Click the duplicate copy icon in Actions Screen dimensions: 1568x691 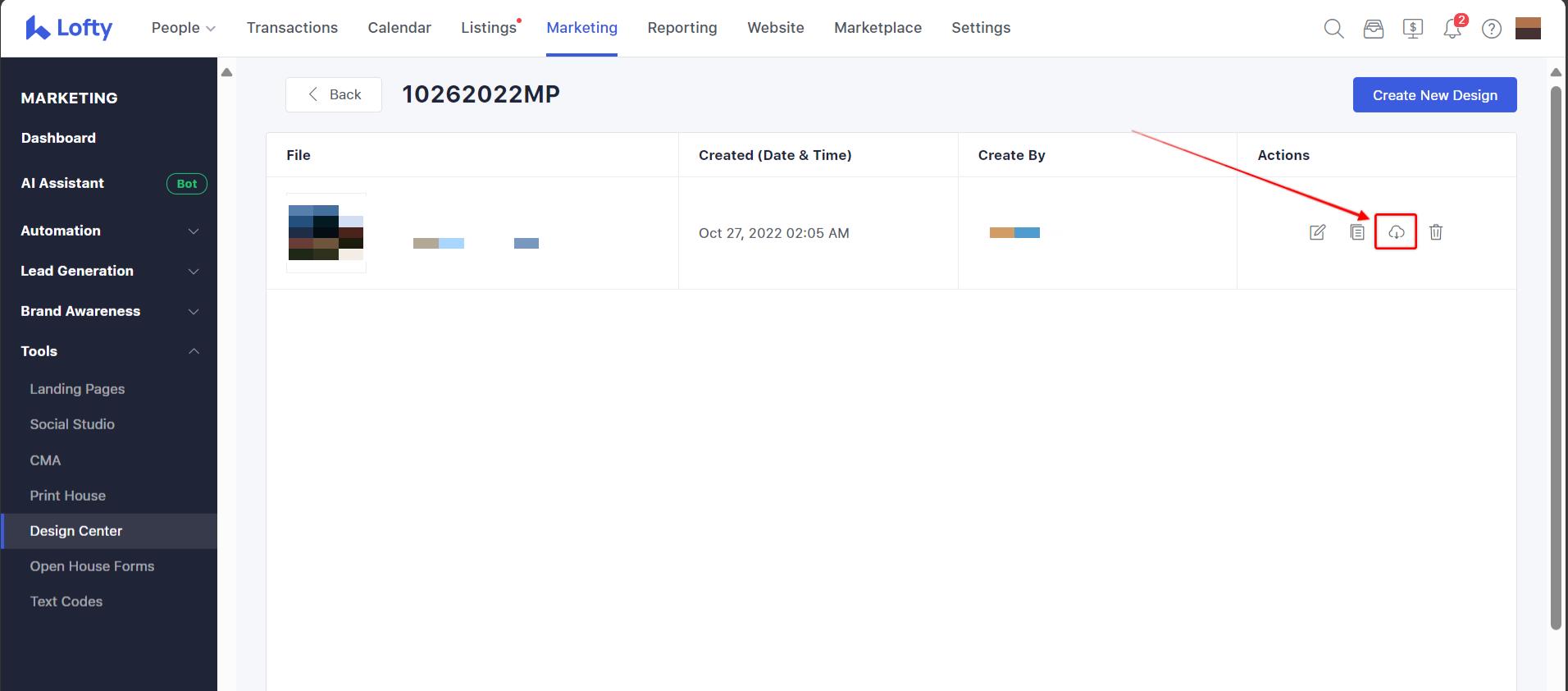point(1357,232)
